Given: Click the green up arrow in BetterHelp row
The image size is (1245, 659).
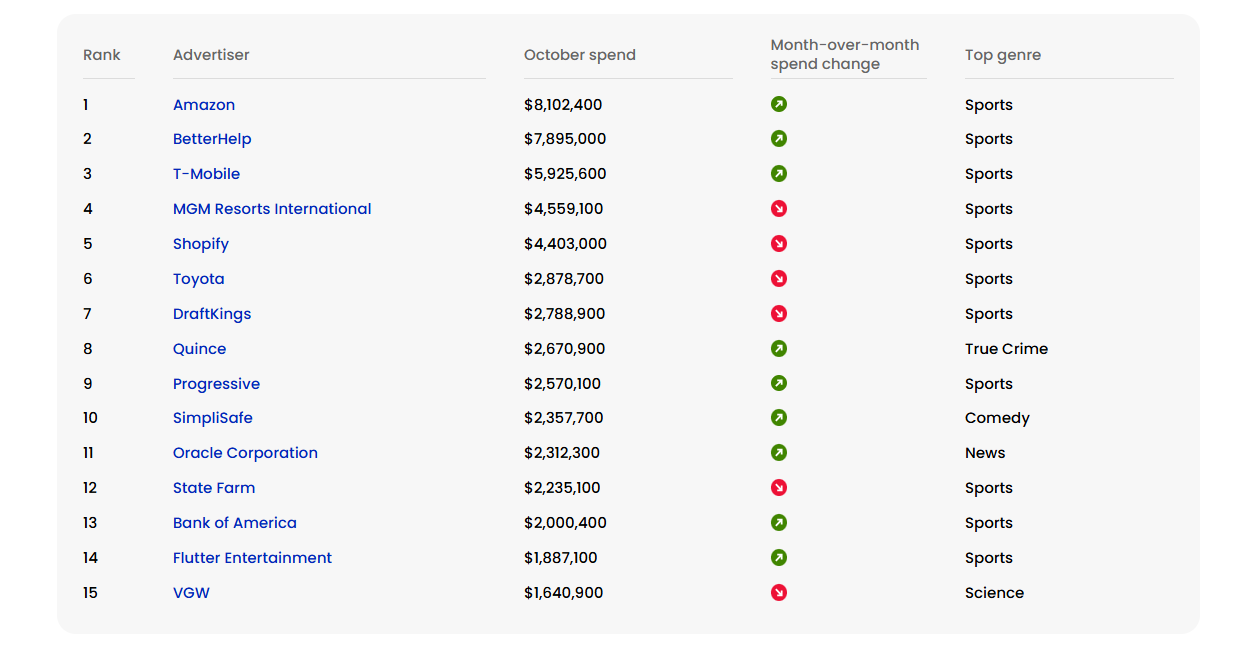Looking at the screenshot, I should coord(779,138).
